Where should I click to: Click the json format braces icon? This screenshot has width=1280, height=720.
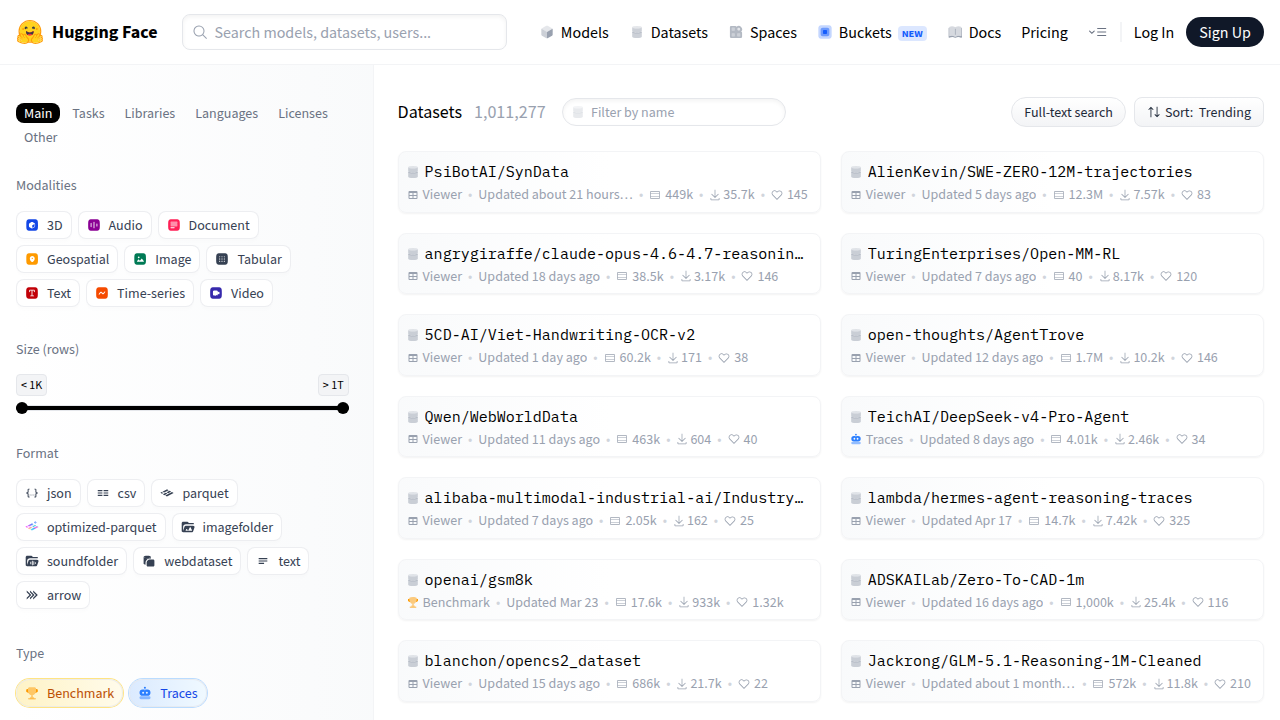(x=32, y=493)
